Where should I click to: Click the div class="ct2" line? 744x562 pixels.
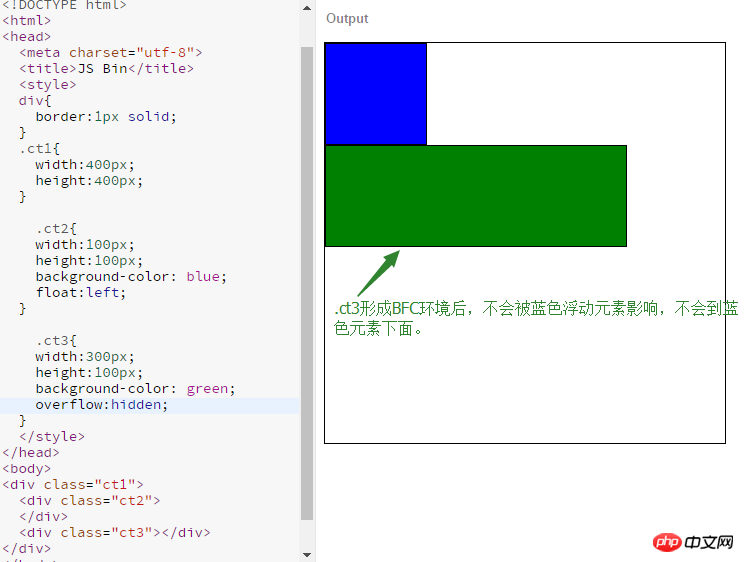pyautogui.click(x=90, y=501)
